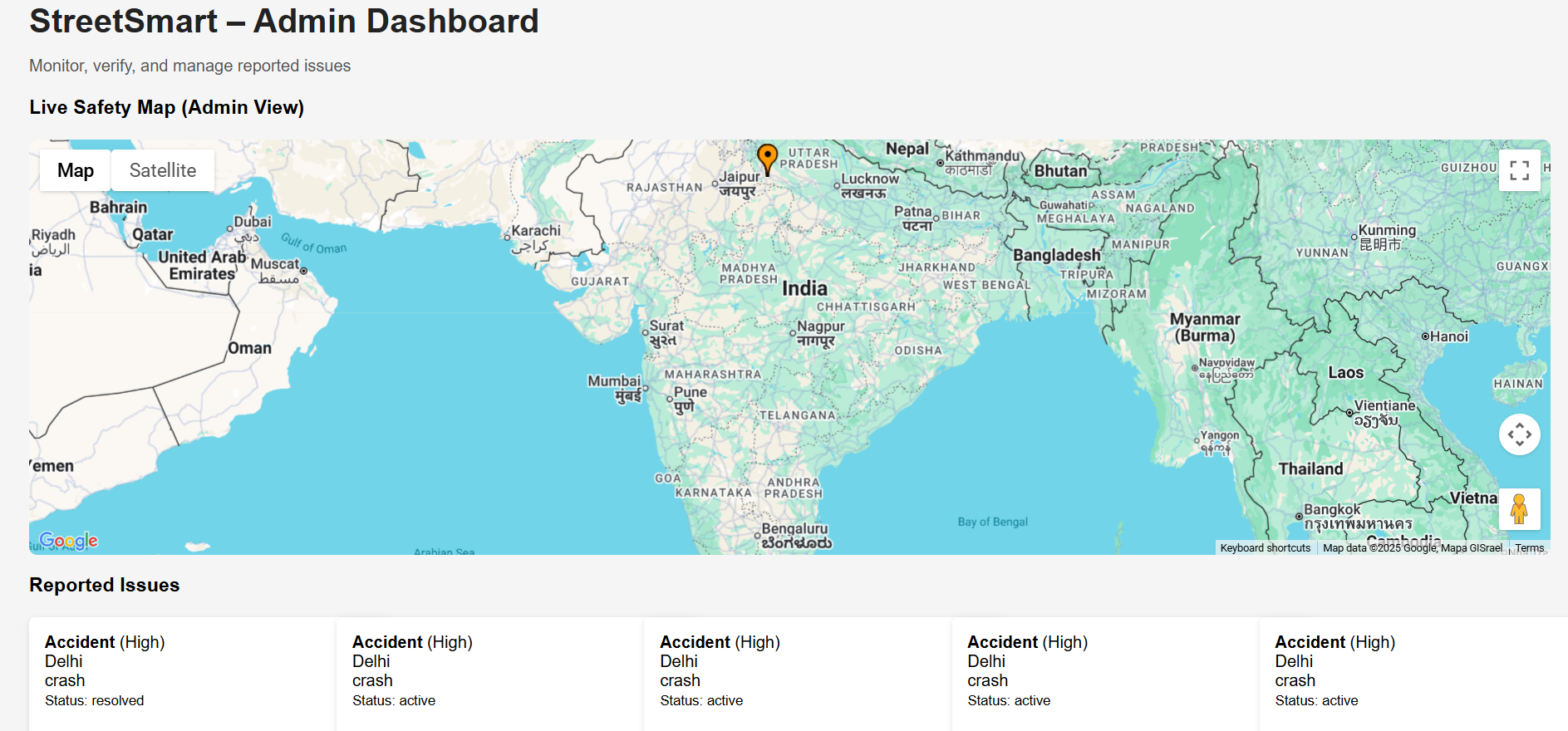1568x731 pixels.
Task: Click the Gujarat state label
Action: [x=600, y=282]
